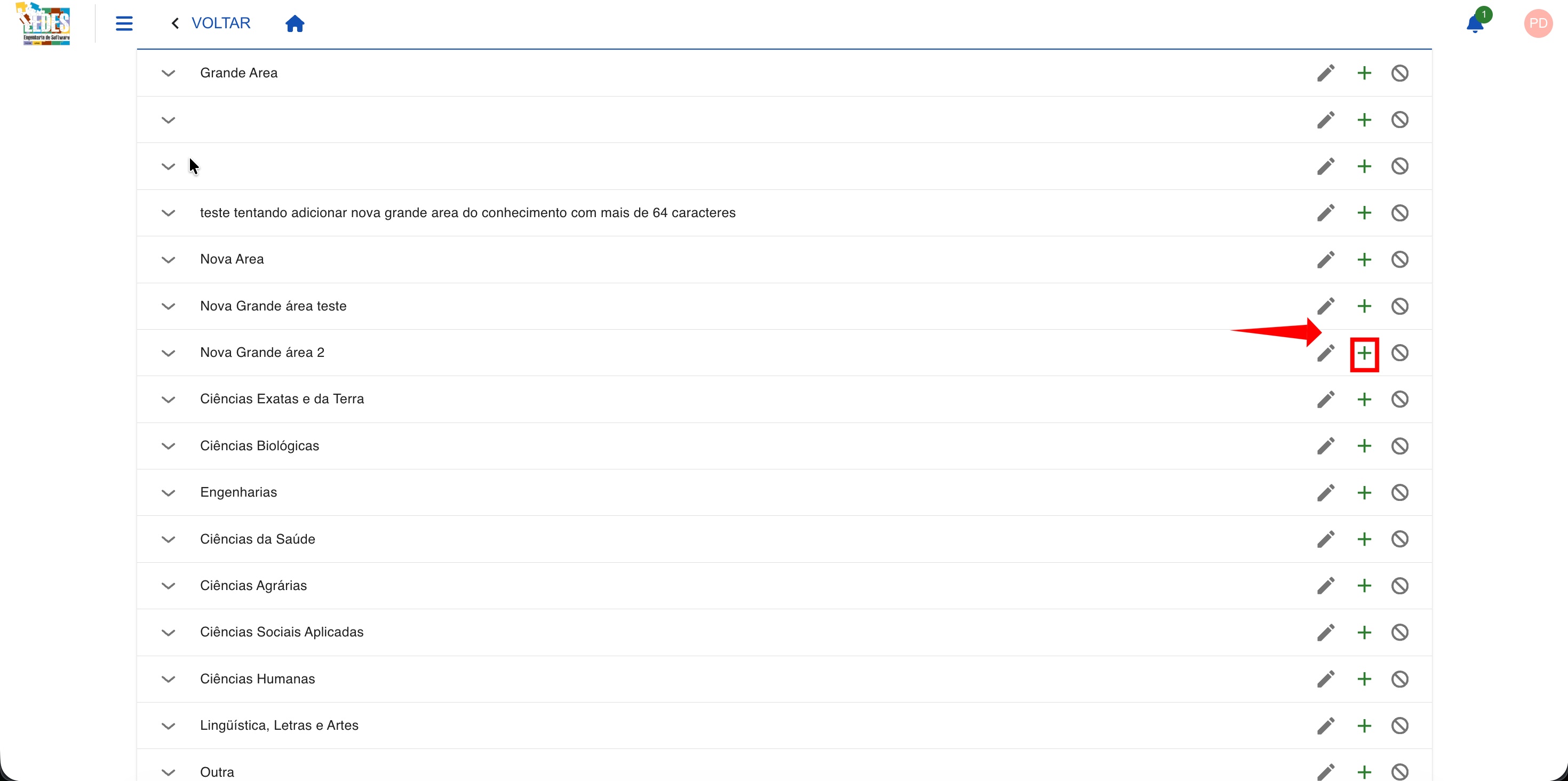The width and height of the screenshot is (1568, 781).
Task: Disable the Ciências Agrárias entry
Action: click(1399, 586)
